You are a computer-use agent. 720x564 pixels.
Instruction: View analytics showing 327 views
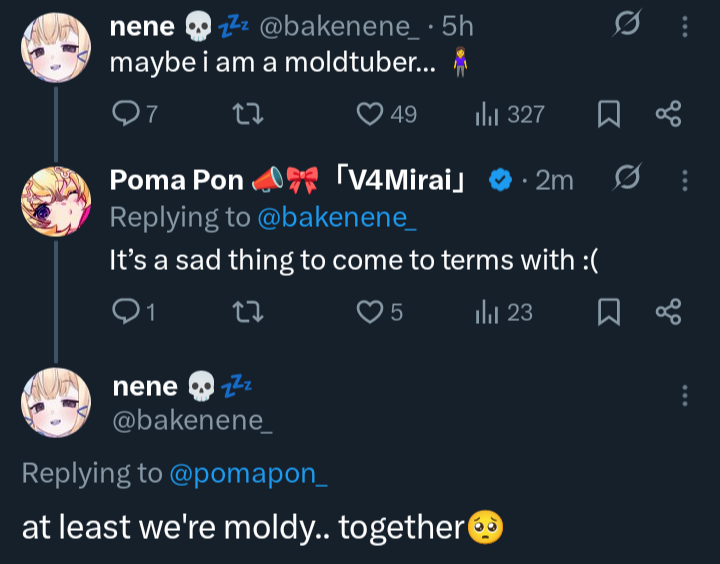(487, 115)
